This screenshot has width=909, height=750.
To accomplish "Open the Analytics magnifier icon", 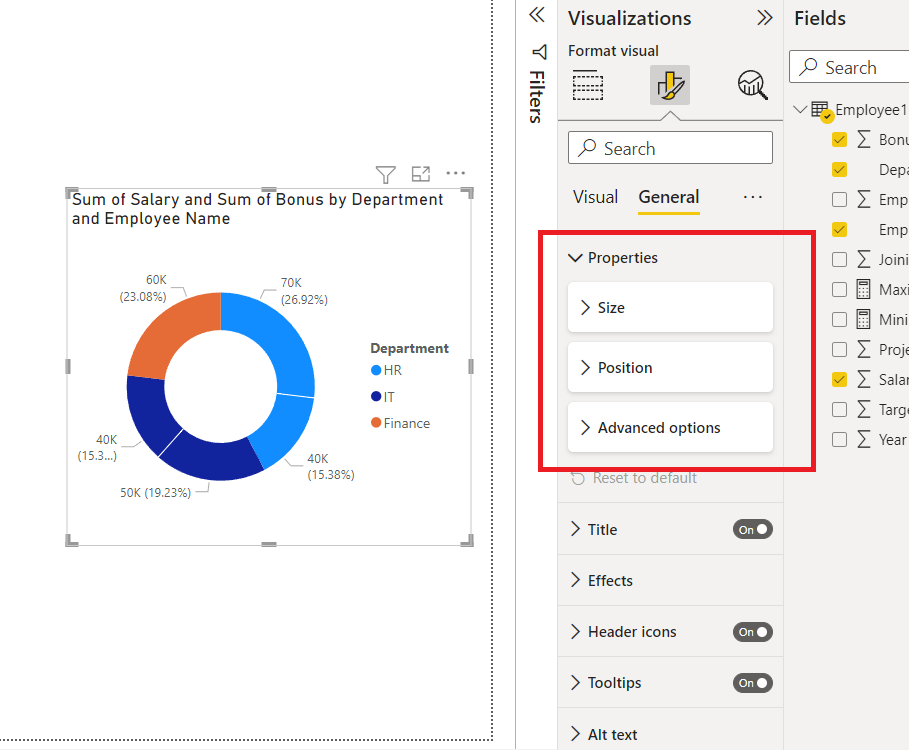I will point(752,85).
